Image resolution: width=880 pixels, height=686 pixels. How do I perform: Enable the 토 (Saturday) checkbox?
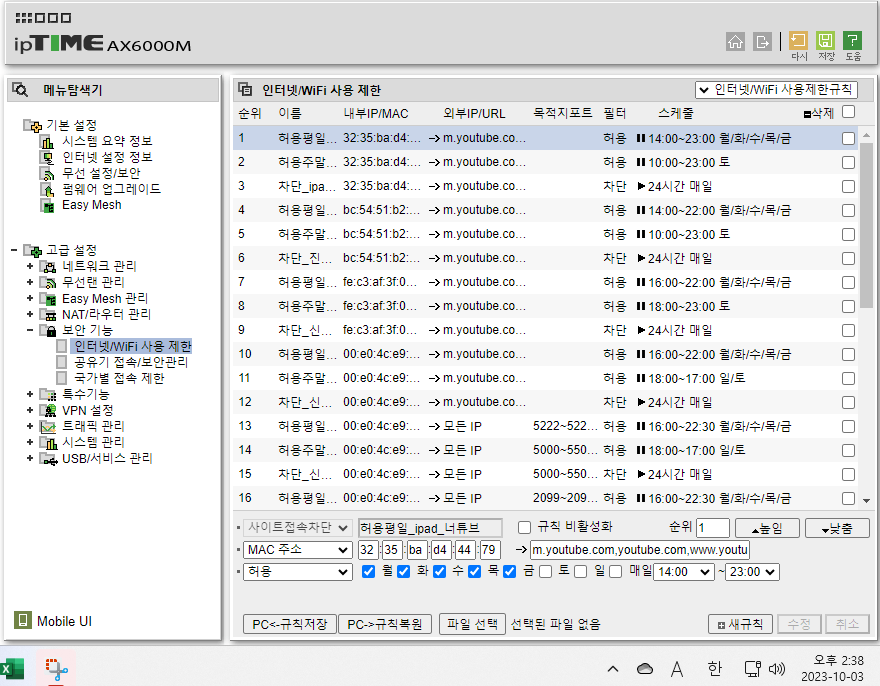click(x=545, y=571)
